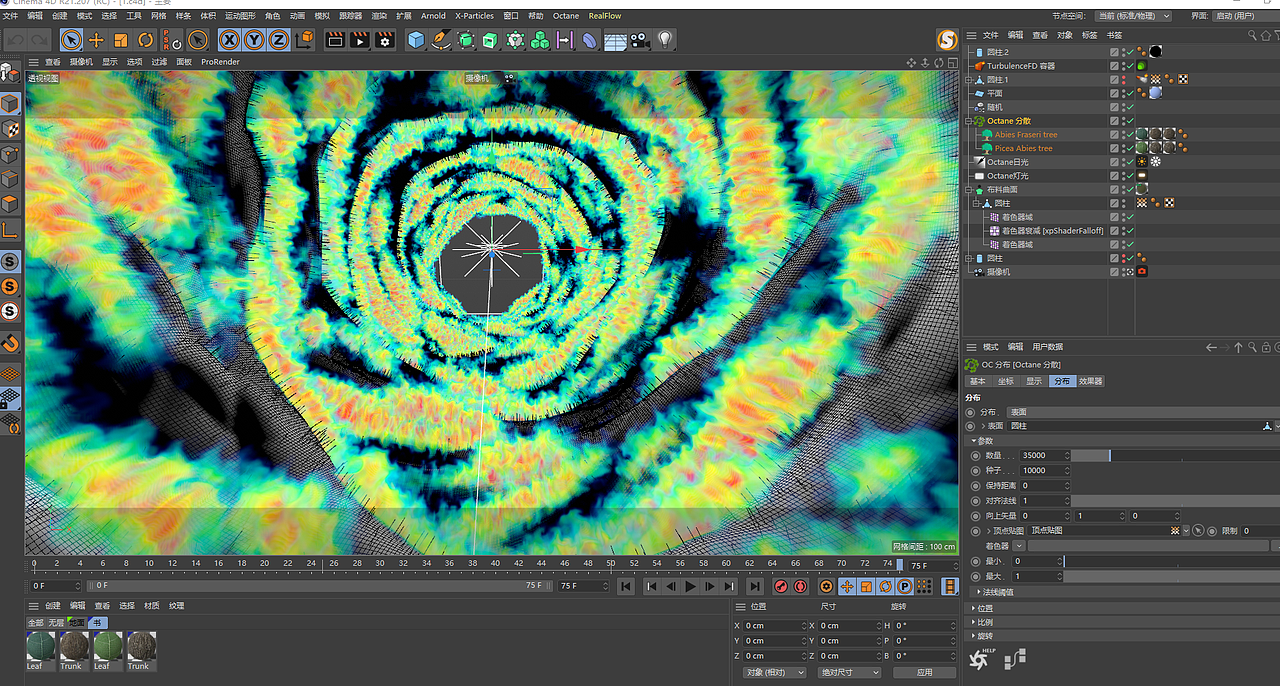The width and height of the screenshot is (1280, 686).
Task: Play the animation forward
Action: [690, 587]
